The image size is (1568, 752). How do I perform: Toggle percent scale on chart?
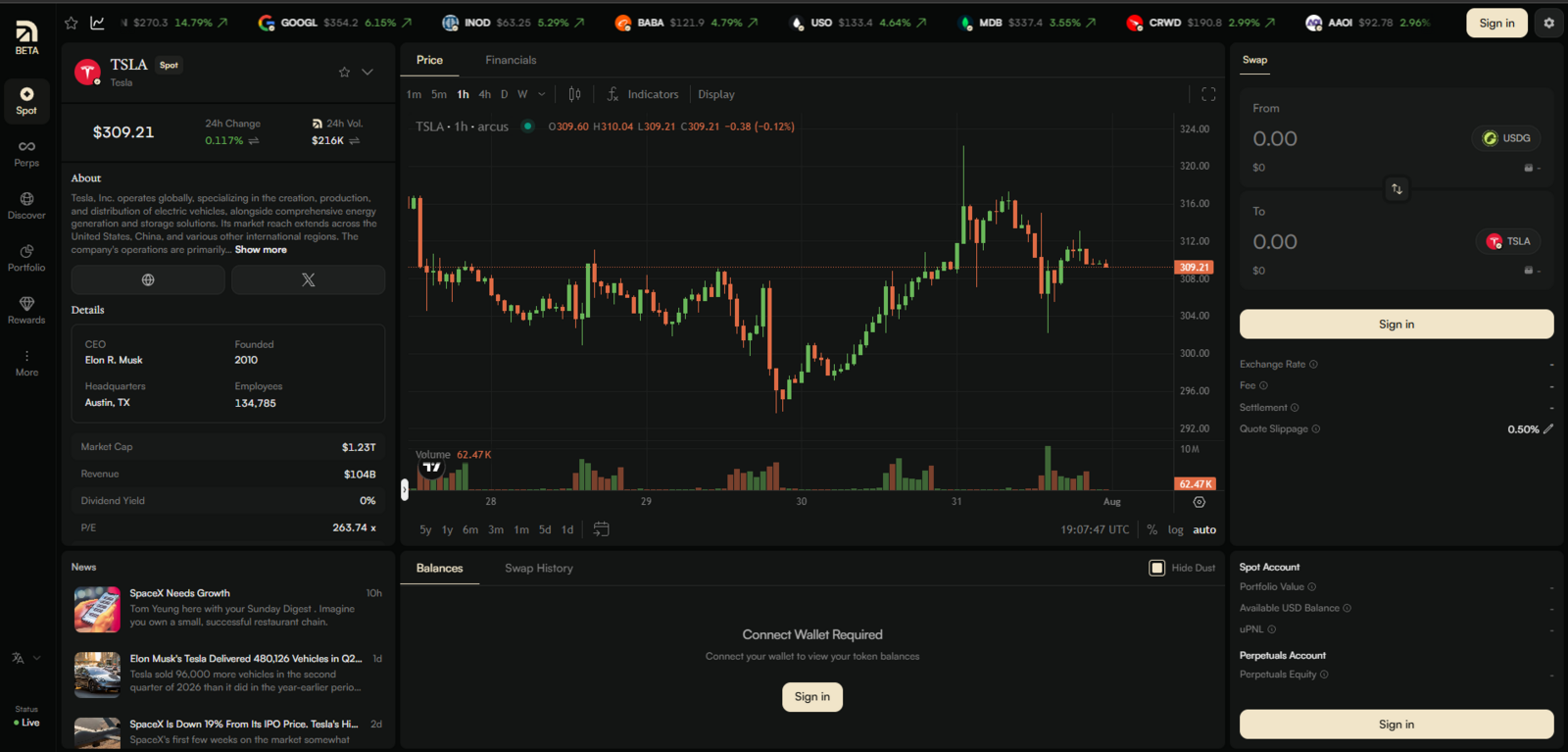click(x=1151, y=529)
